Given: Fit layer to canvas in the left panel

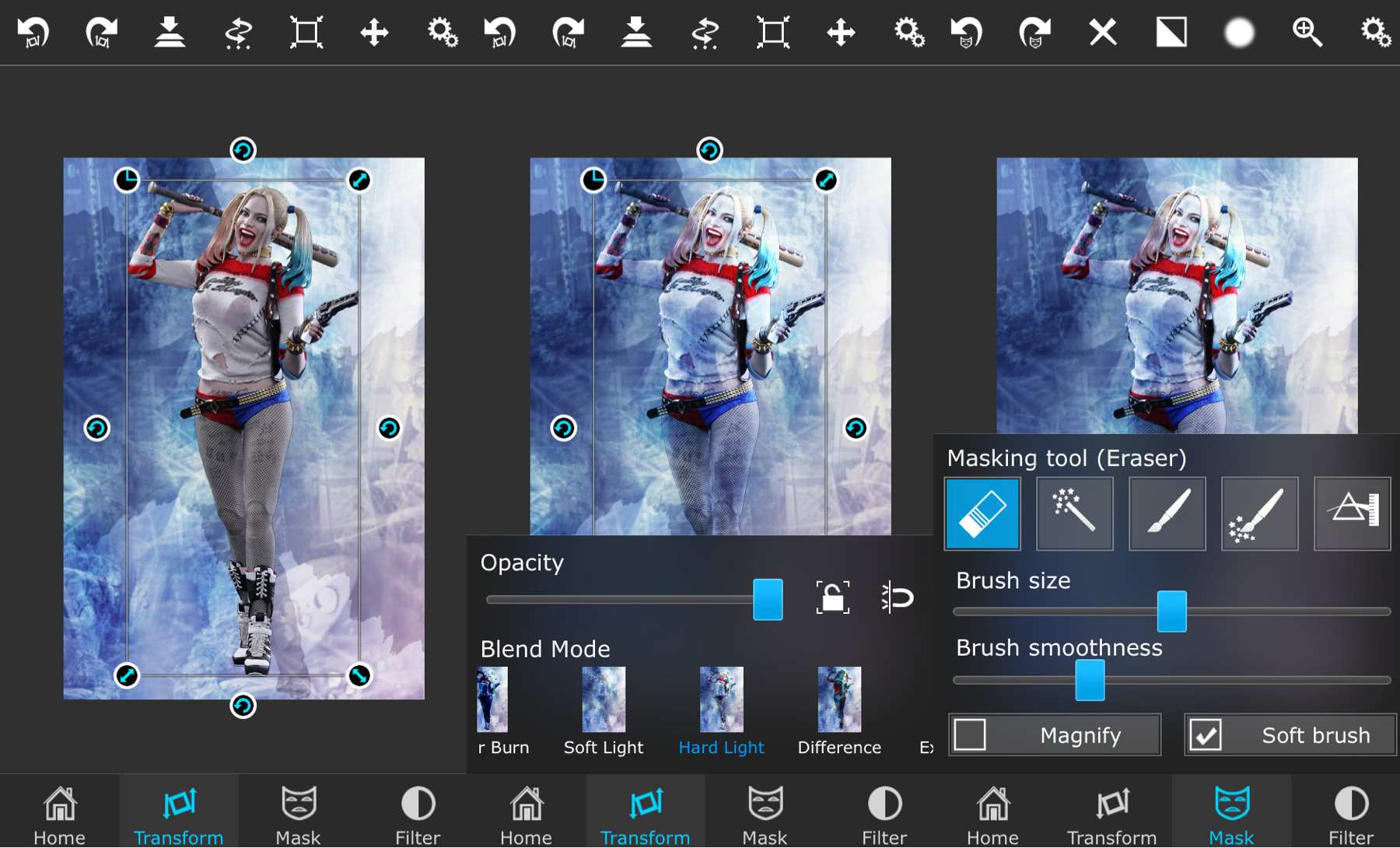Looking at the screenshot, I should [306, 33].
